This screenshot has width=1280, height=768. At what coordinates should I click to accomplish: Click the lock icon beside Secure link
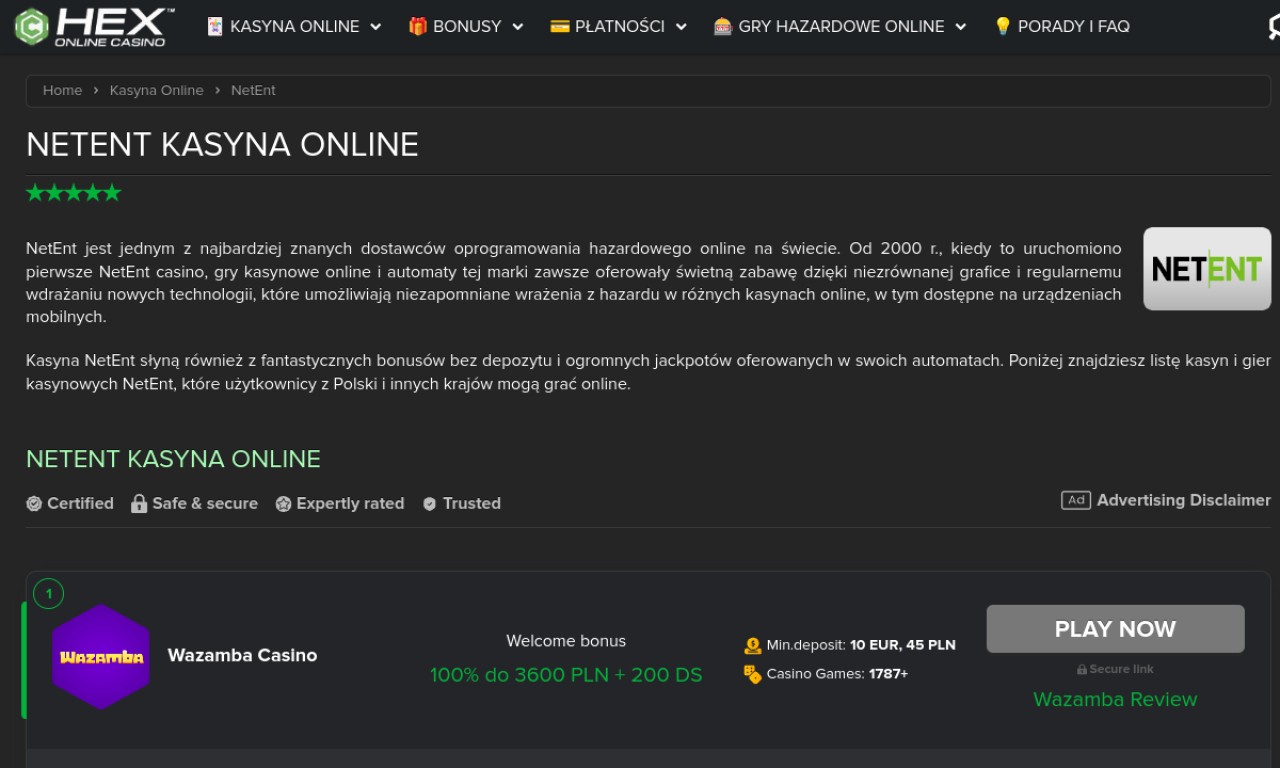point(1082,670)
